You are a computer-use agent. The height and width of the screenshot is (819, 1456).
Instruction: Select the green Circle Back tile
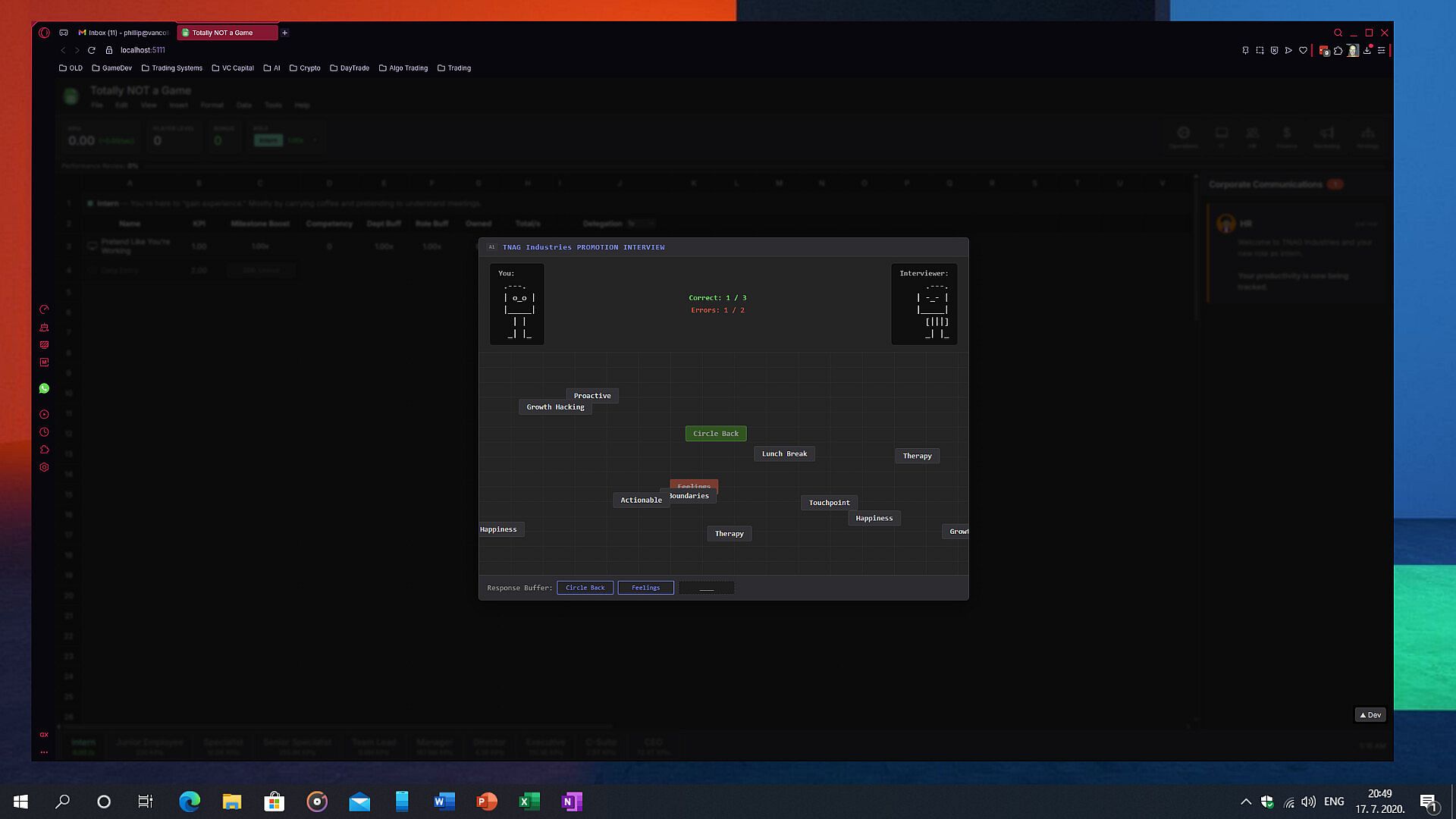point(715,434)
